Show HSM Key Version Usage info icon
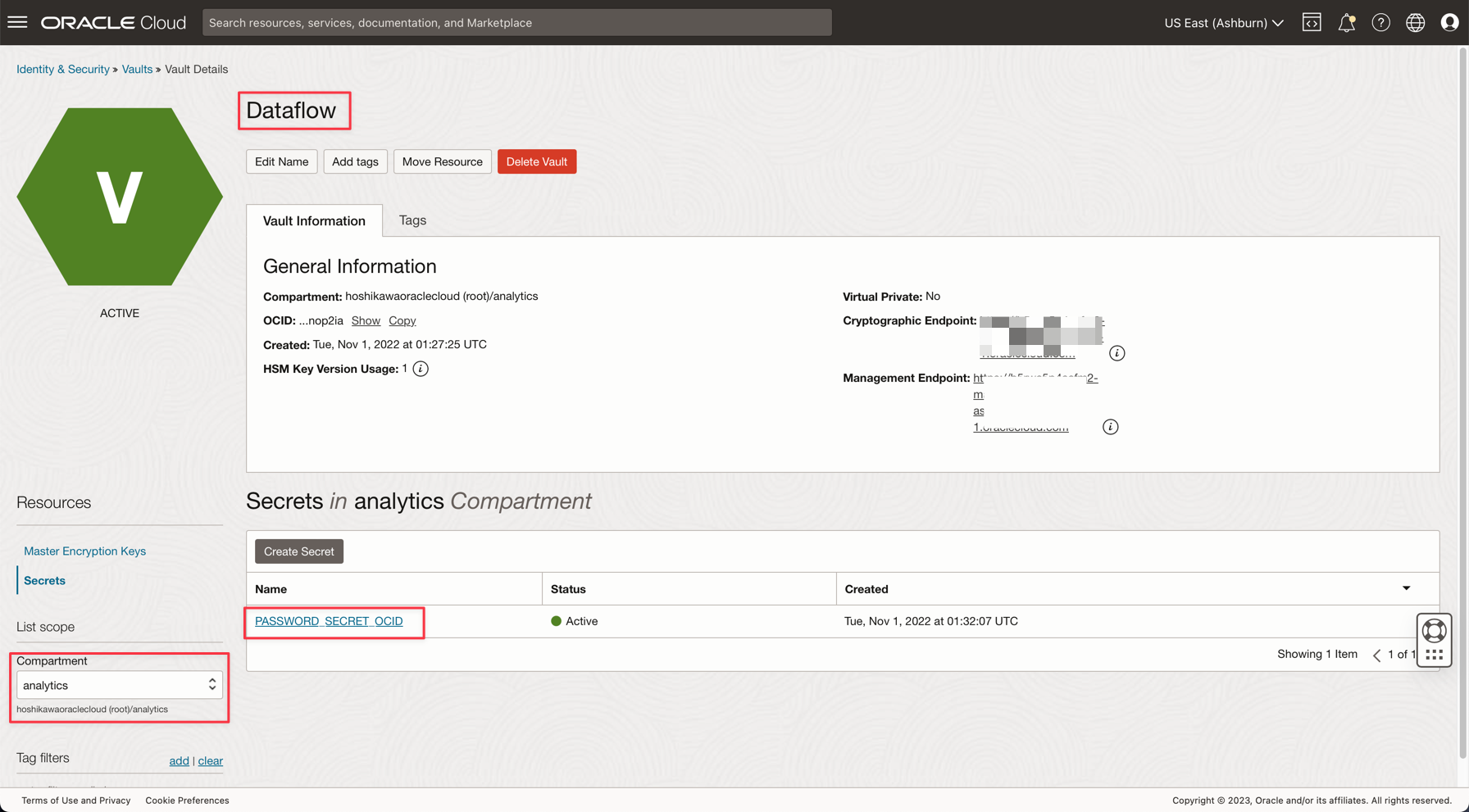 [x=421, y=369]
